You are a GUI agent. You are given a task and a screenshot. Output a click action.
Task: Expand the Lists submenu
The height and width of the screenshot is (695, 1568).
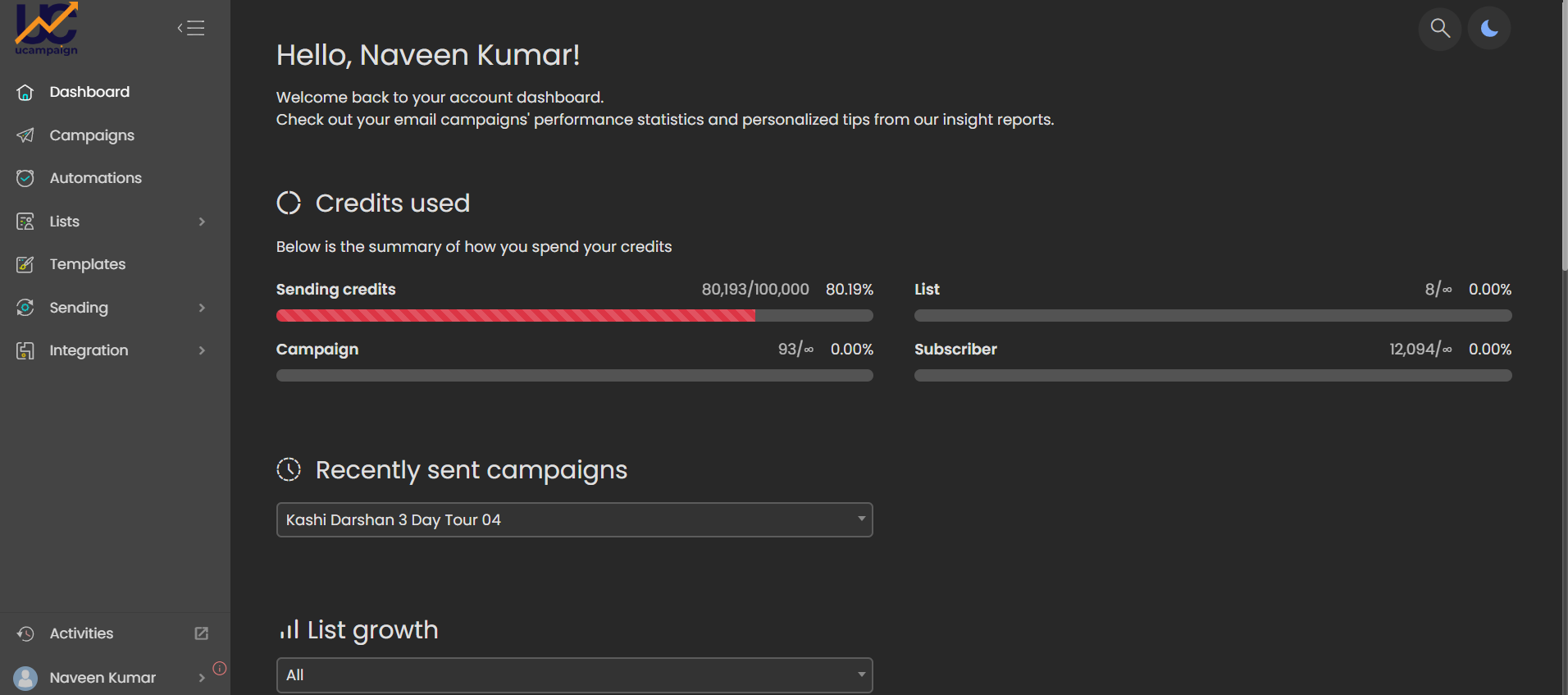(x=202, y=222)
